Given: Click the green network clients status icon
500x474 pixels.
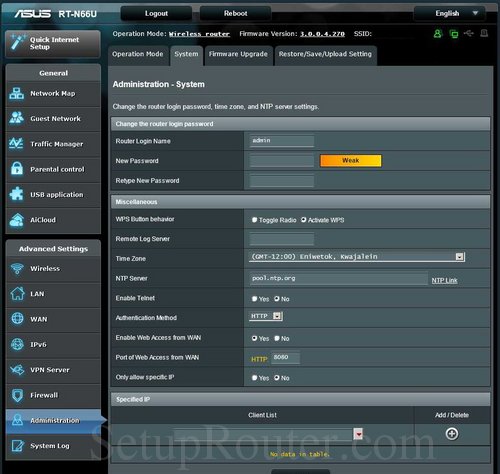Looking at the screenshot, I should (x=454, y=34).
